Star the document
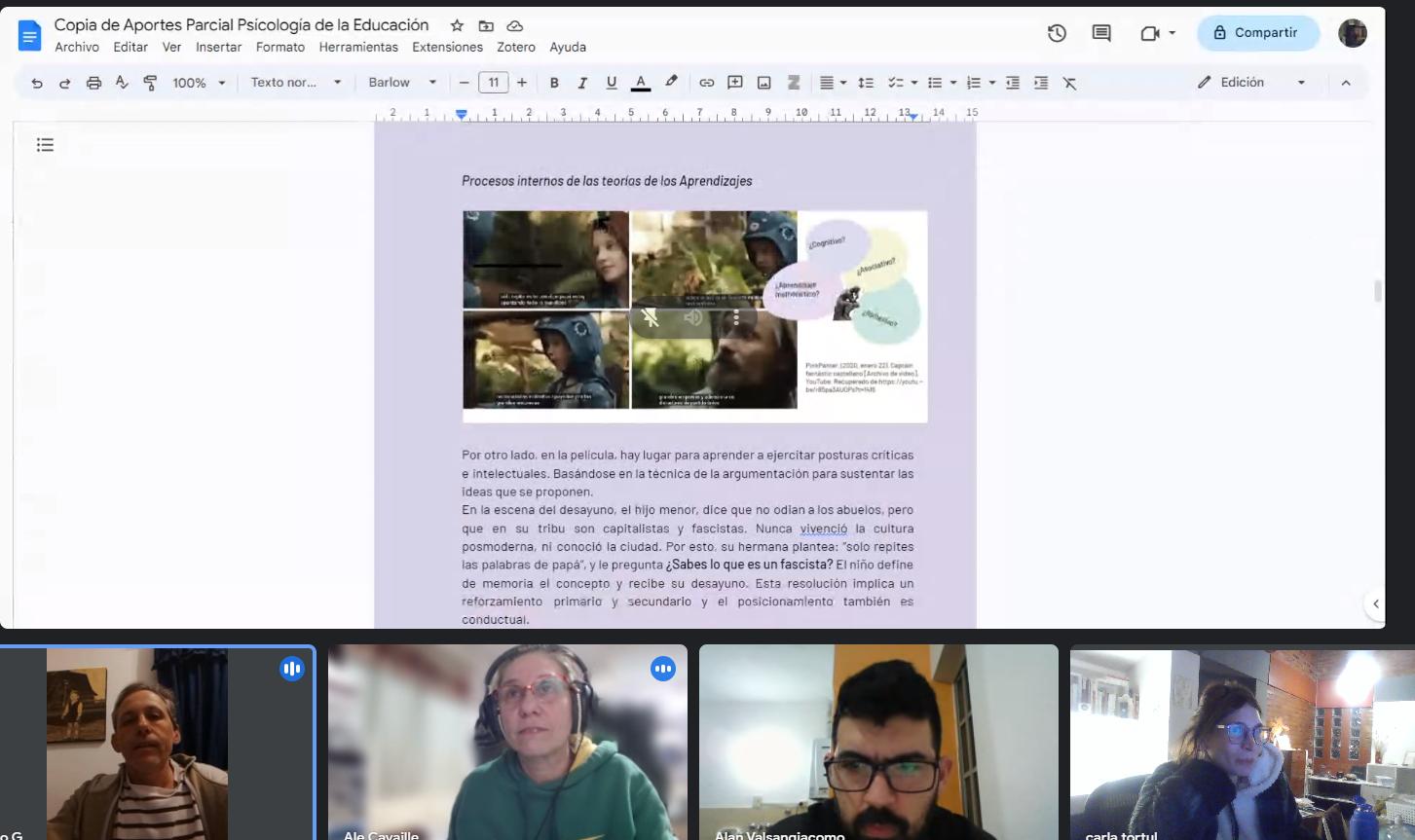The height and width of the screenshot is (840, 1415). pos(457,25)
